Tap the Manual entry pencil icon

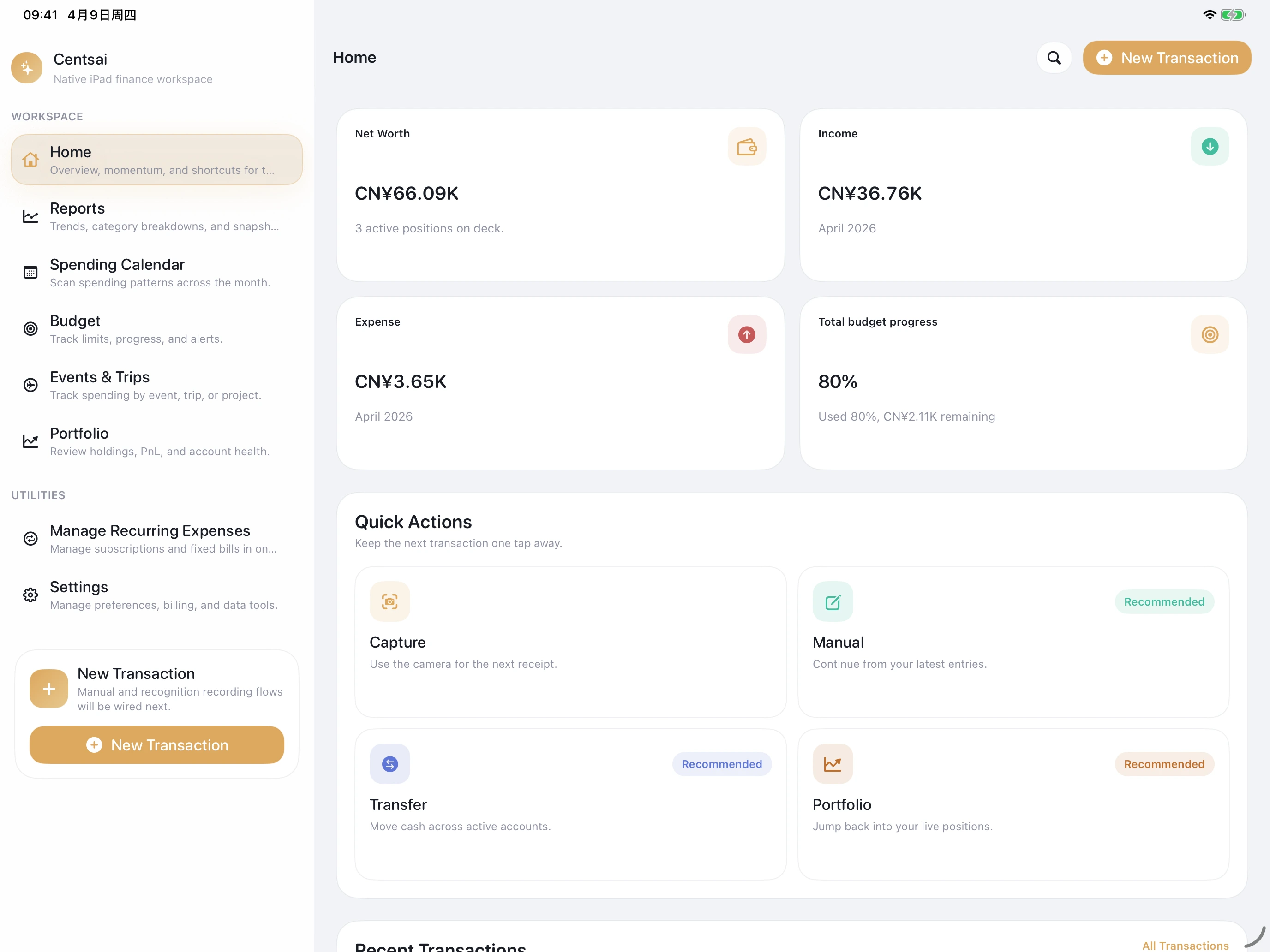833,601
